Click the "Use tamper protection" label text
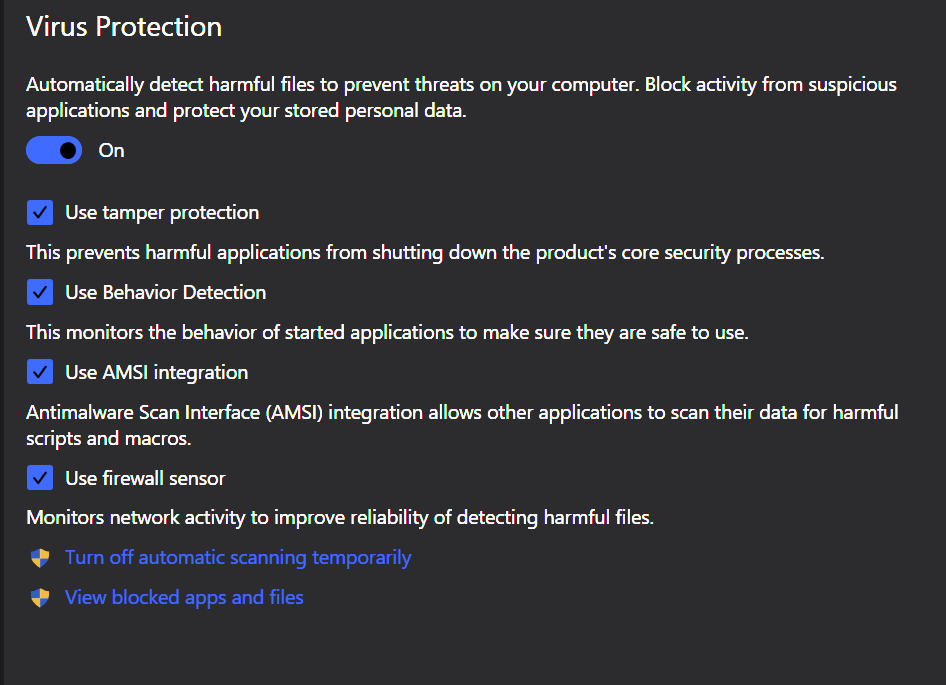The width and height of the screenshot is (946, 685). [162, 212]
